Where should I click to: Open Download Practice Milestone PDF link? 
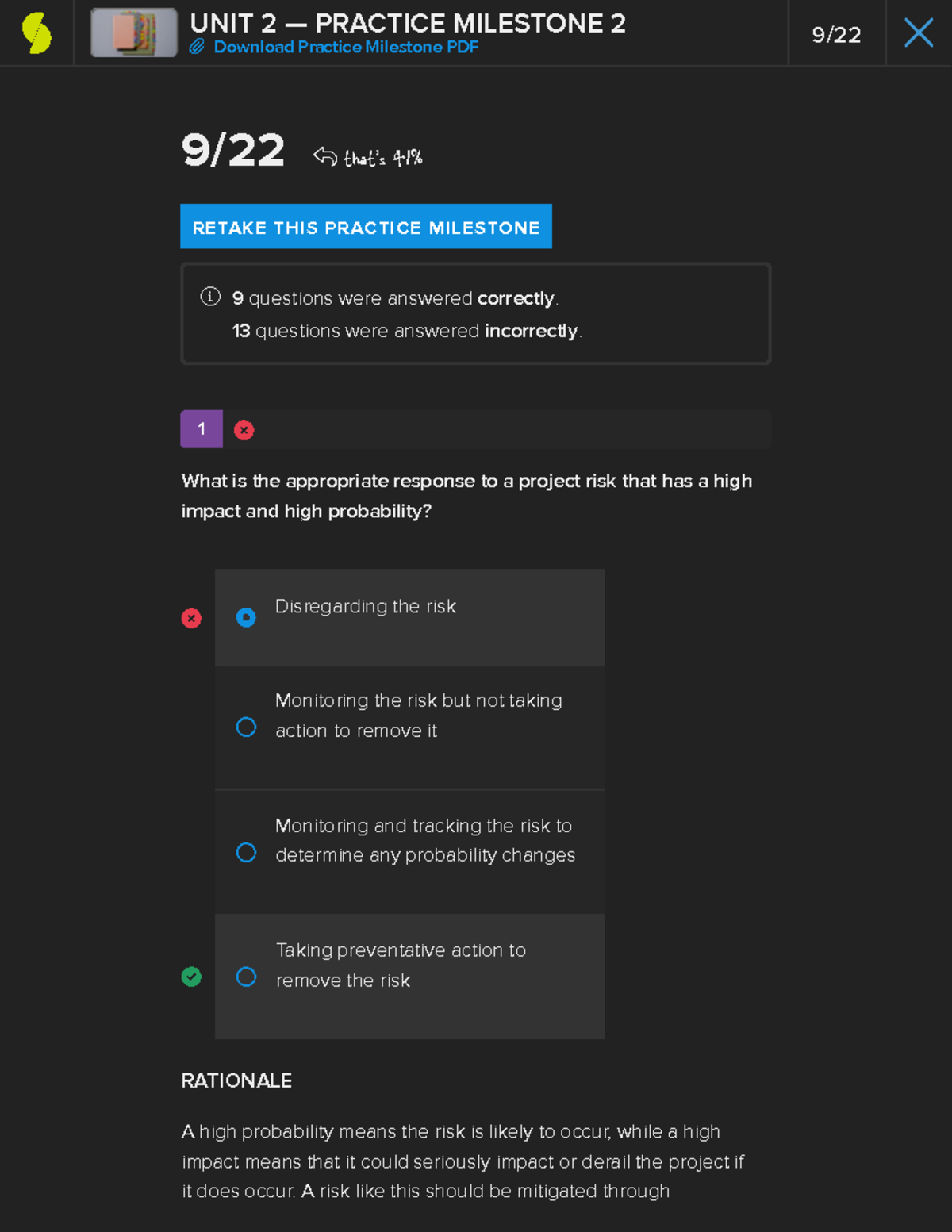346,47
